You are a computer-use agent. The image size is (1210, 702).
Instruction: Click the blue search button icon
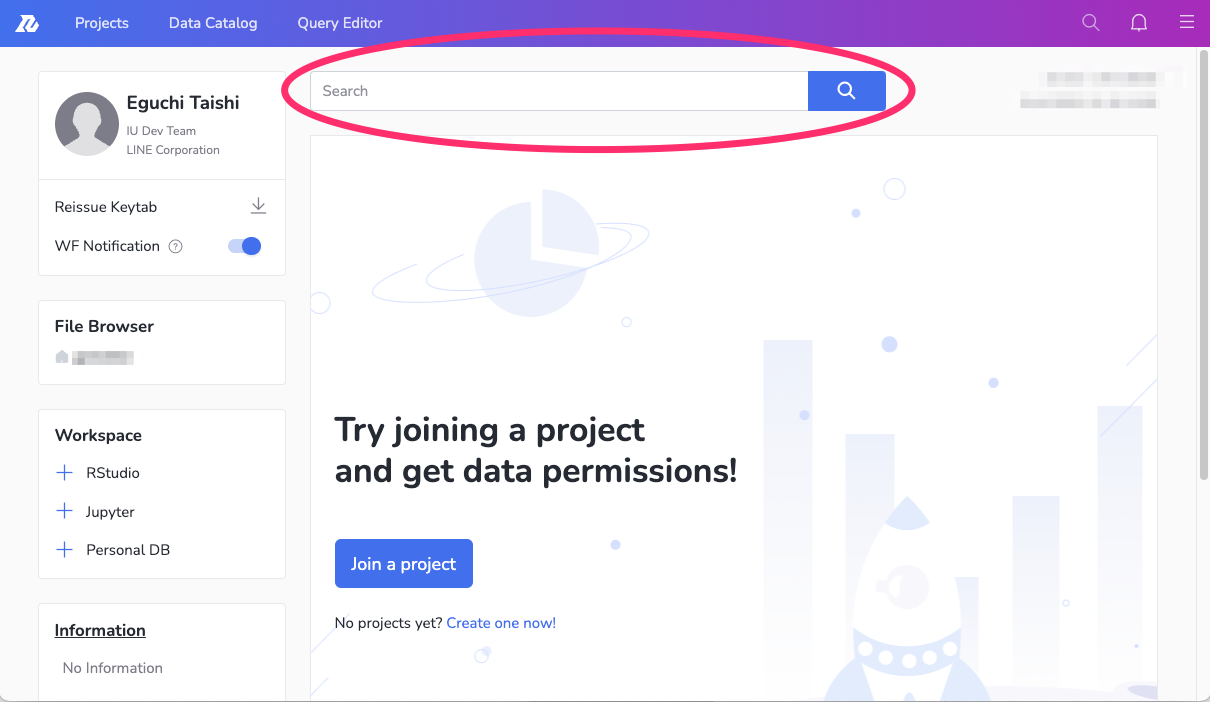[x=846, y=91]
